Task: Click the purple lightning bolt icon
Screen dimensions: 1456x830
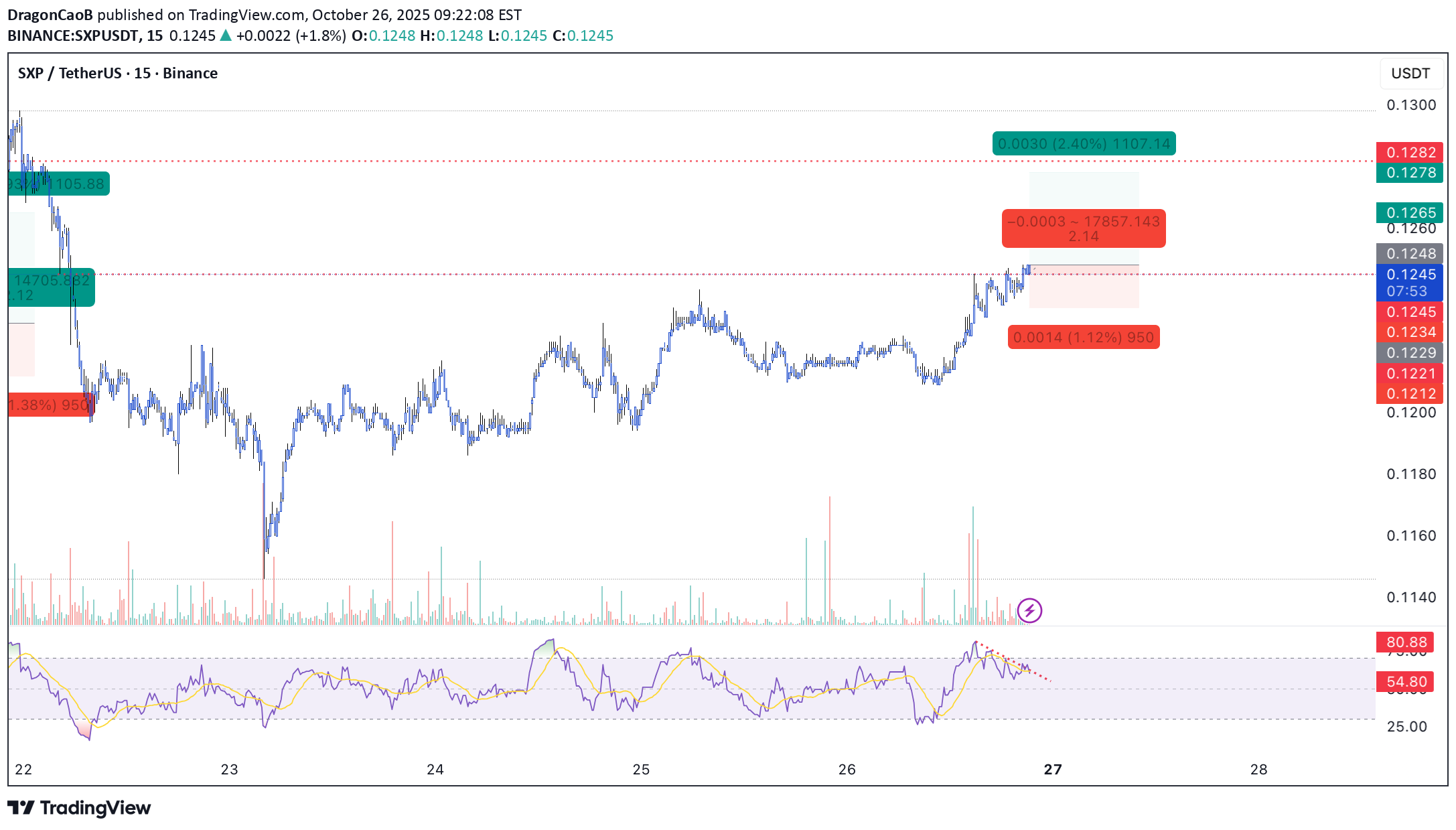Action: click(1029, 610)
